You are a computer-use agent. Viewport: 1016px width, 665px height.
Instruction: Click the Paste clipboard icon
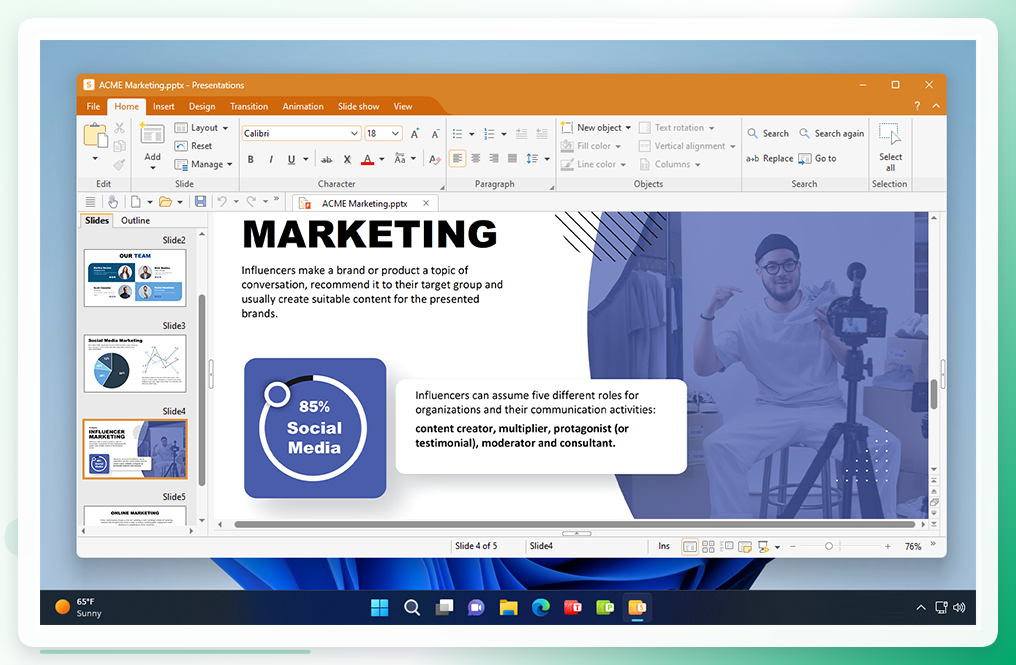(x=95, y=135)
